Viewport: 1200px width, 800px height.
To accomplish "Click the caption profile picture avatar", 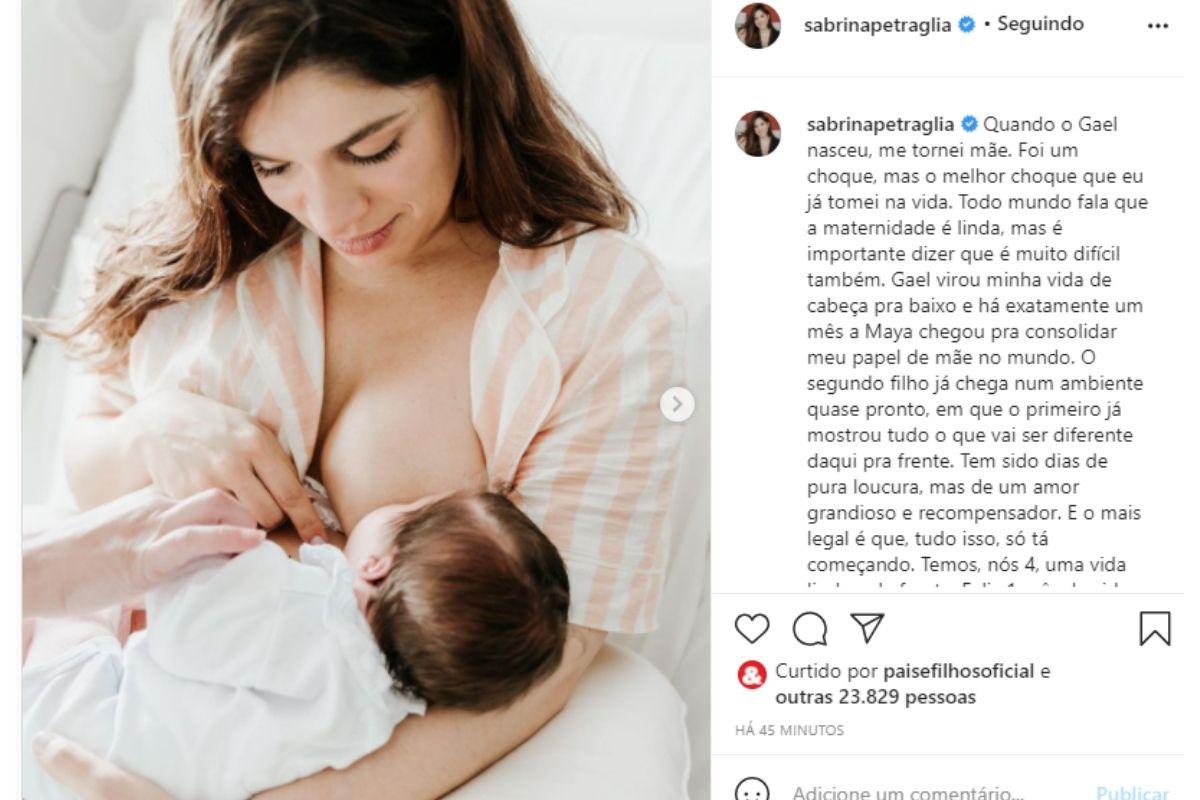I will 758,134.
